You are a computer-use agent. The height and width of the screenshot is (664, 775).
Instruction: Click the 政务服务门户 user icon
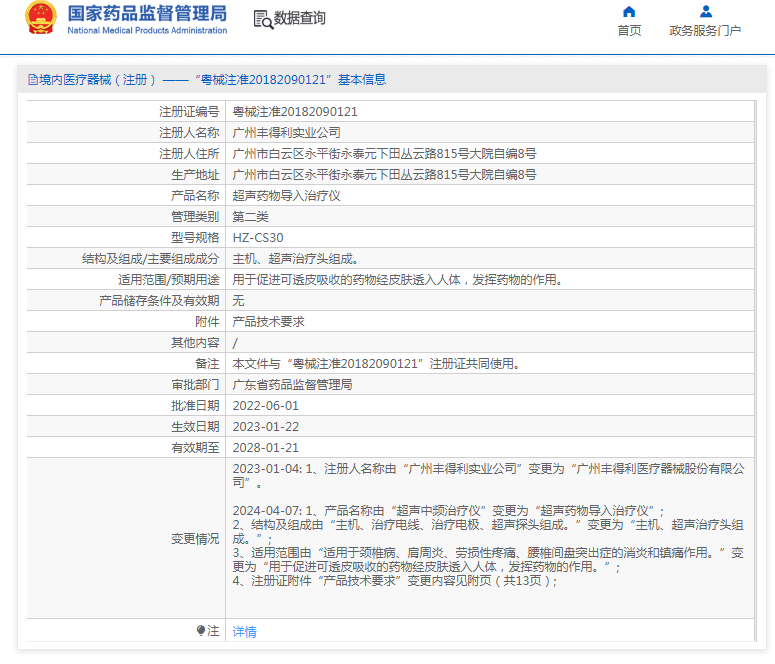[x=706, y=11]
